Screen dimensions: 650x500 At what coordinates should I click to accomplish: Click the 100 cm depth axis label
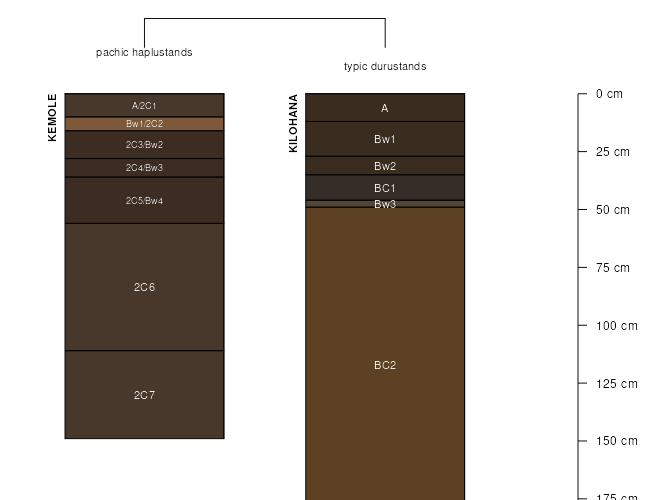616,326
